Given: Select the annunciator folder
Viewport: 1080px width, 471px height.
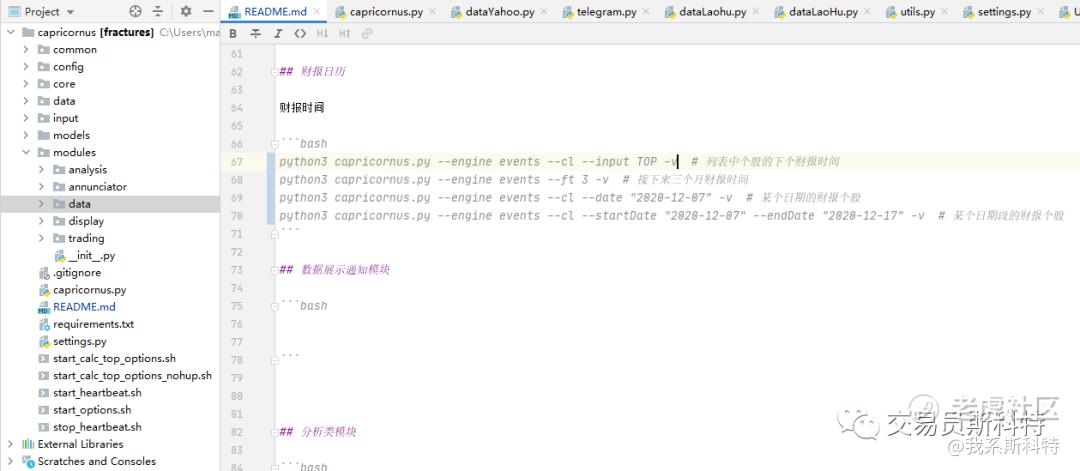Looking at the screenshot, I should point(97,187).
